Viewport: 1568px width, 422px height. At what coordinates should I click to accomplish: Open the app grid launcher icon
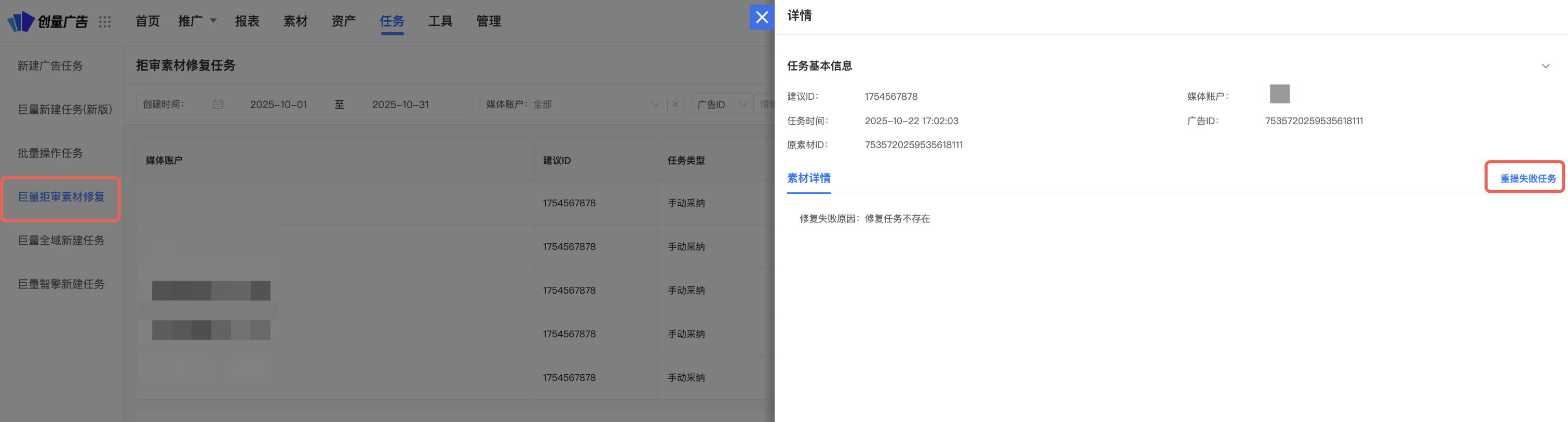coord(105,22)
